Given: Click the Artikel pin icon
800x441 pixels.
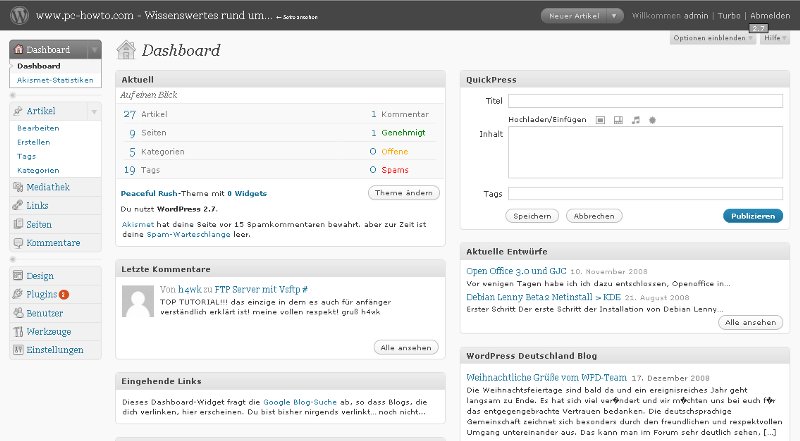Looking at the screenshot, I should click(x=18, y=111).
